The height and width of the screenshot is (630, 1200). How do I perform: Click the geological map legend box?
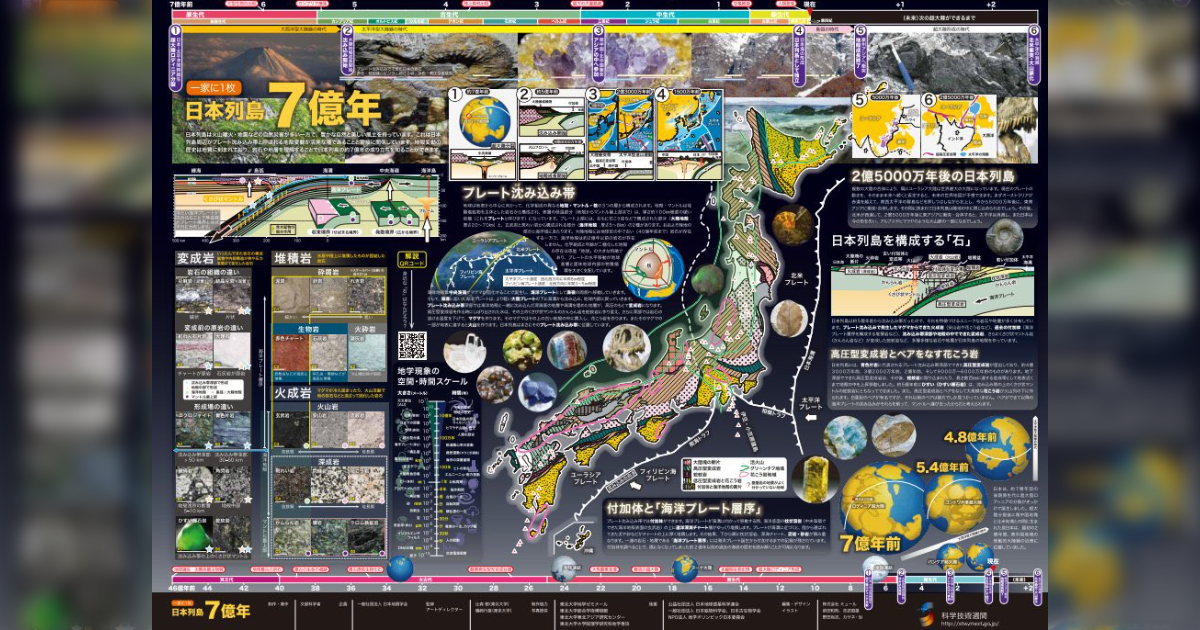click(x=735, y=475)
